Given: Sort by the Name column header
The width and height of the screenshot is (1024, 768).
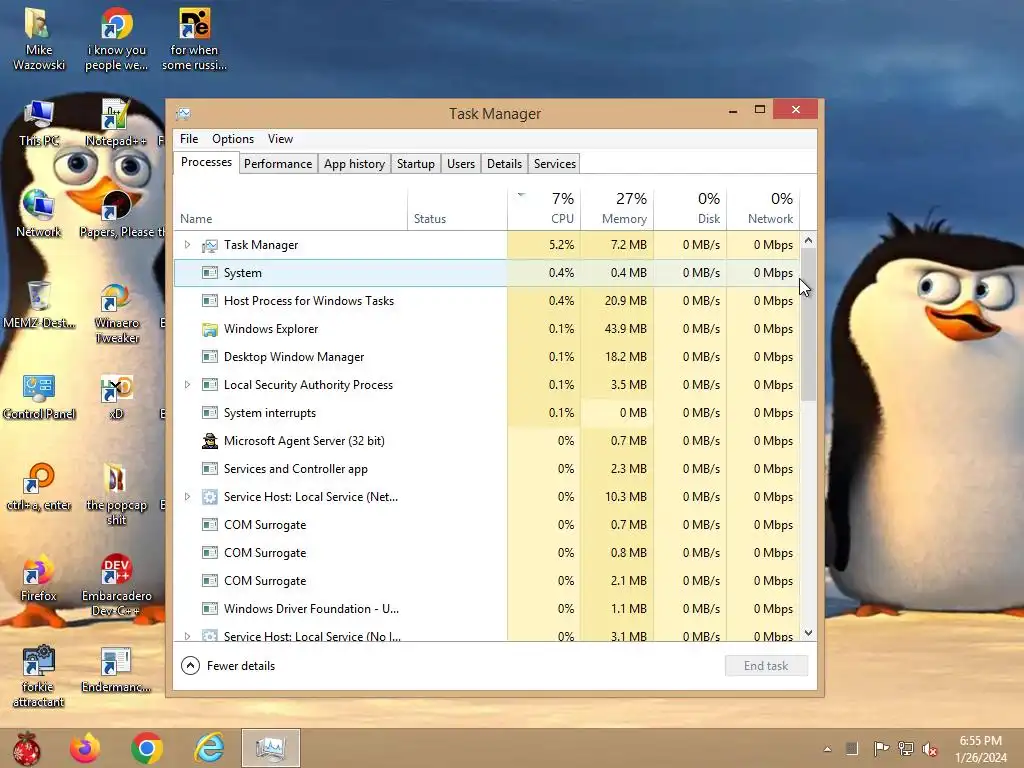Looking at the screenshot, I should (x=291, y=208).
